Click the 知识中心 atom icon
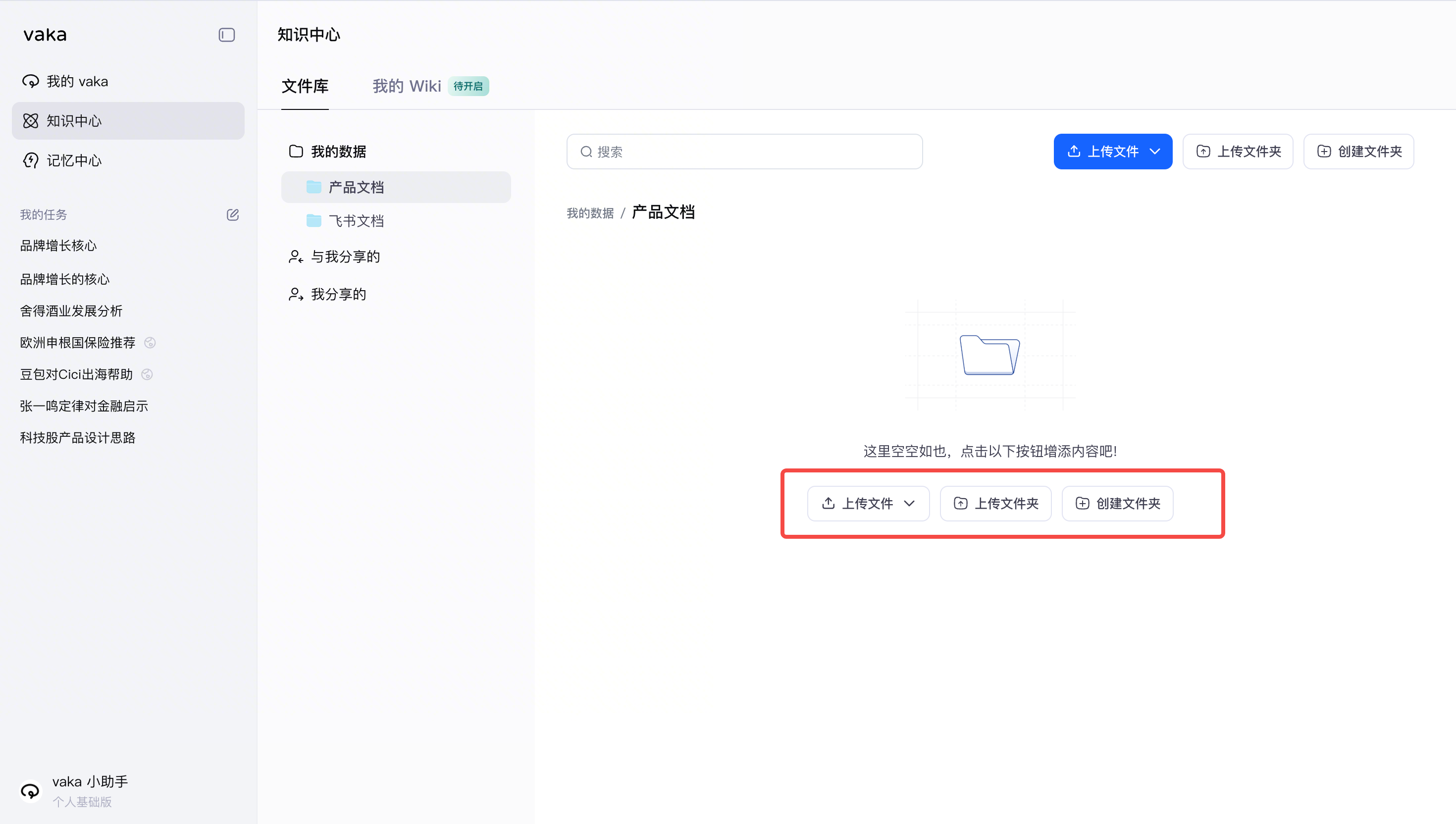This screenshot has width=1456, height=824. pyautogui.click(x=31, y=121)
